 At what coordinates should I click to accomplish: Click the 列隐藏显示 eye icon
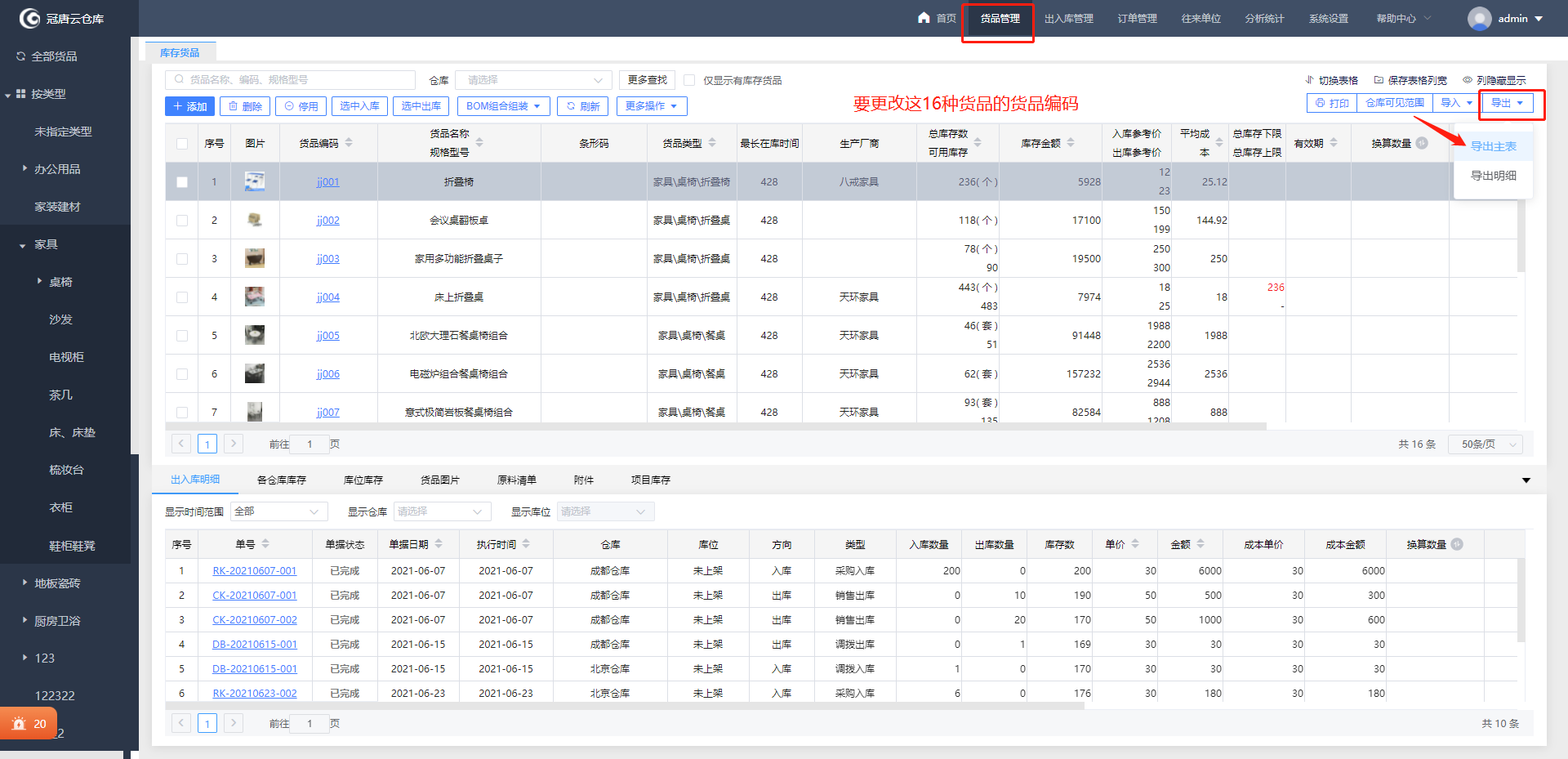click(x=1468, y=80)
